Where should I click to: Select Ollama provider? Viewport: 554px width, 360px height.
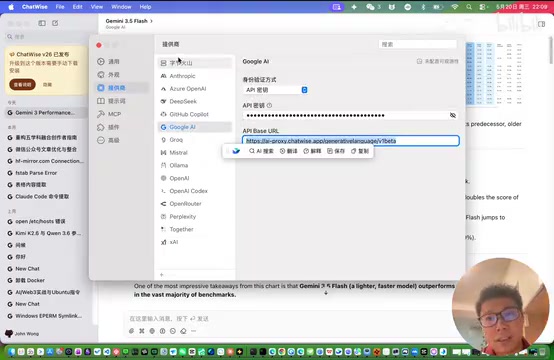(x=195, y=165)
